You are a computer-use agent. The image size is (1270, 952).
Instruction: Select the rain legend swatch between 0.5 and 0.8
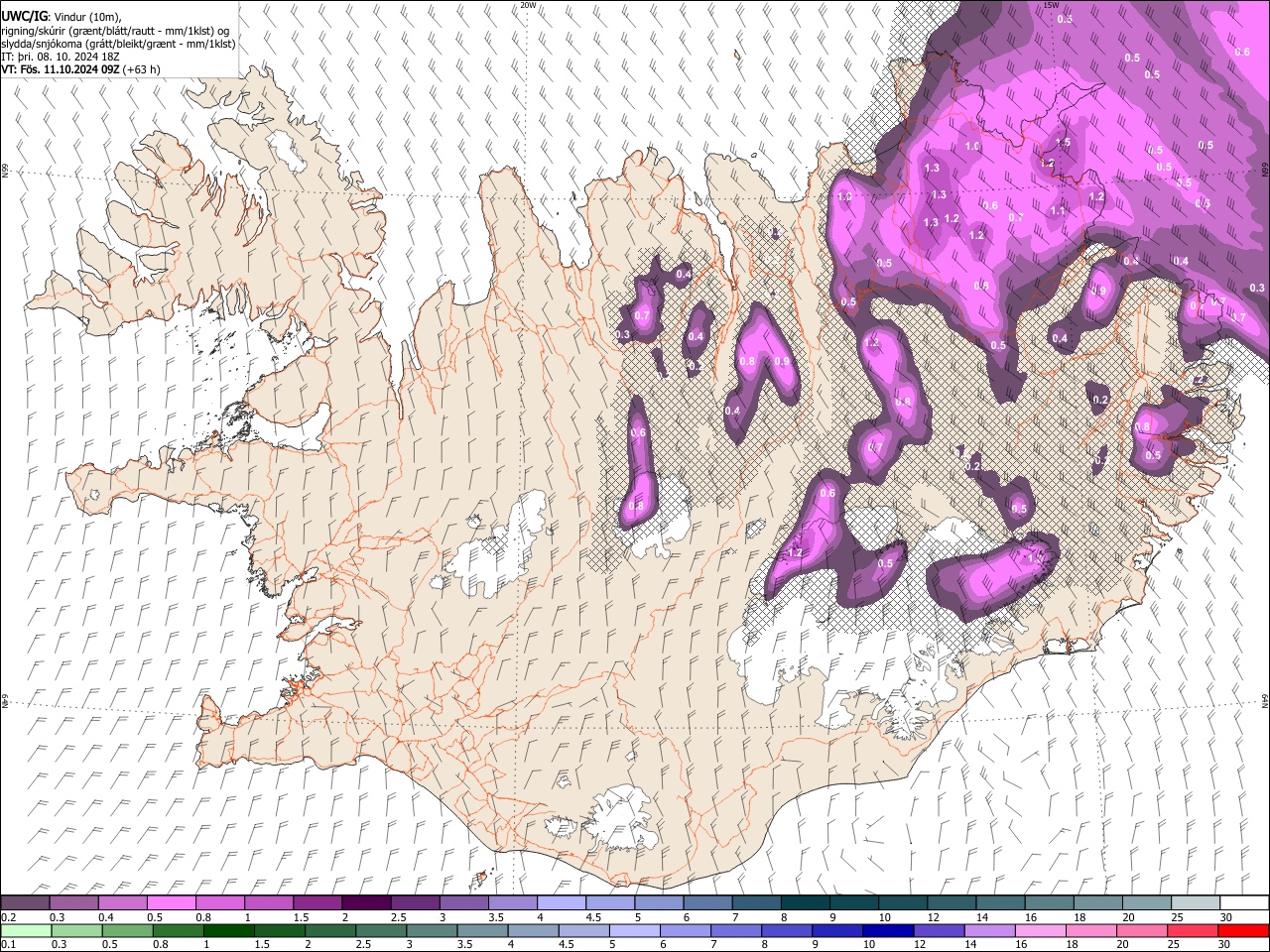[x=128, y=931]
